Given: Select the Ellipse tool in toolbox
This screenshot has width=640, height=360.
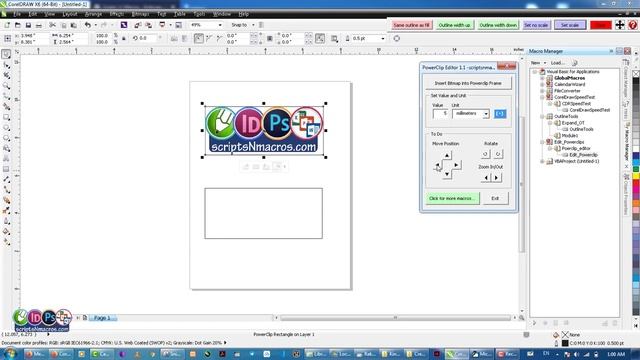Looking at the screenshot, I should (x=6, y=127).
